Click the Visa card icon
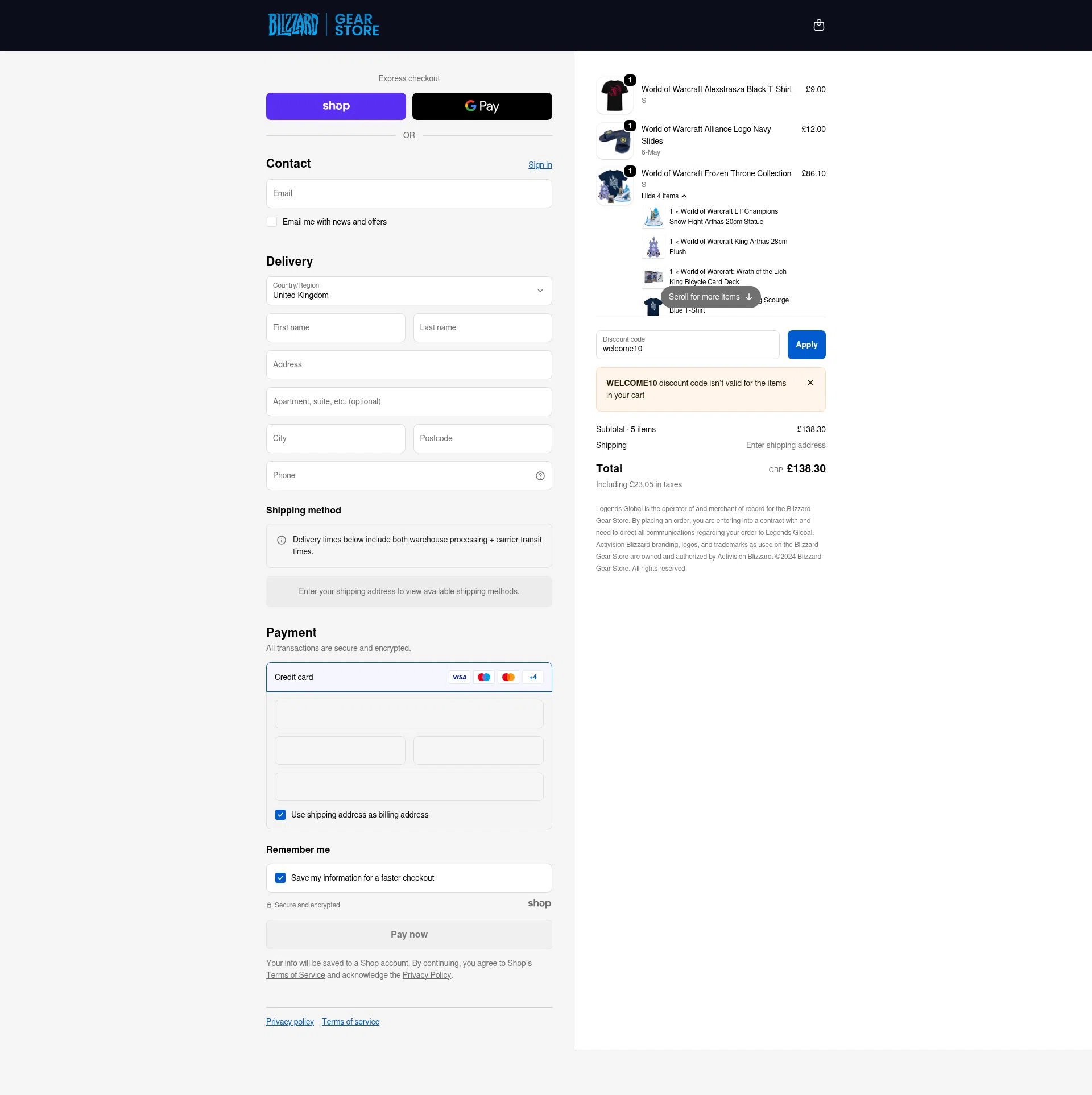 pos(460,677)
